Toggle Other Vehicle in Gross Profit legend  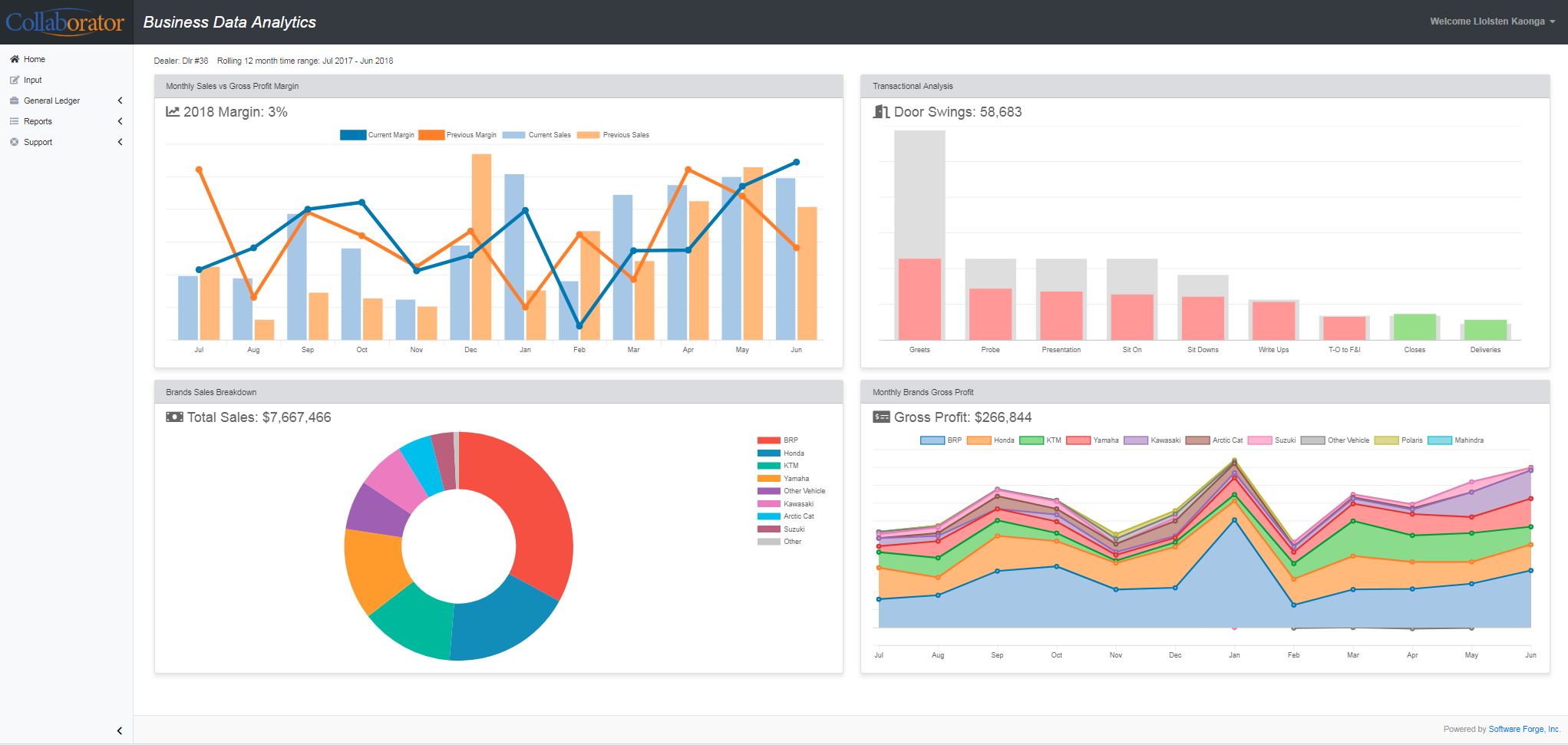click(1335, 440)
